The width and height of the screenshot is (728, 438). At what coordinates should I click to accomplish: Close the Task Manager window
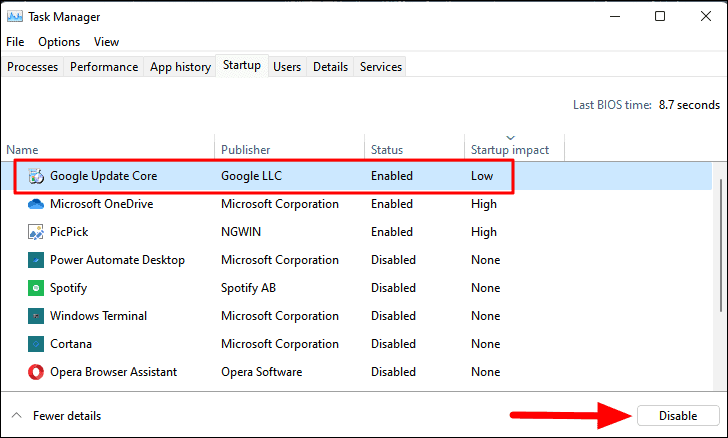pyautogui.click(x=706, y=16)
